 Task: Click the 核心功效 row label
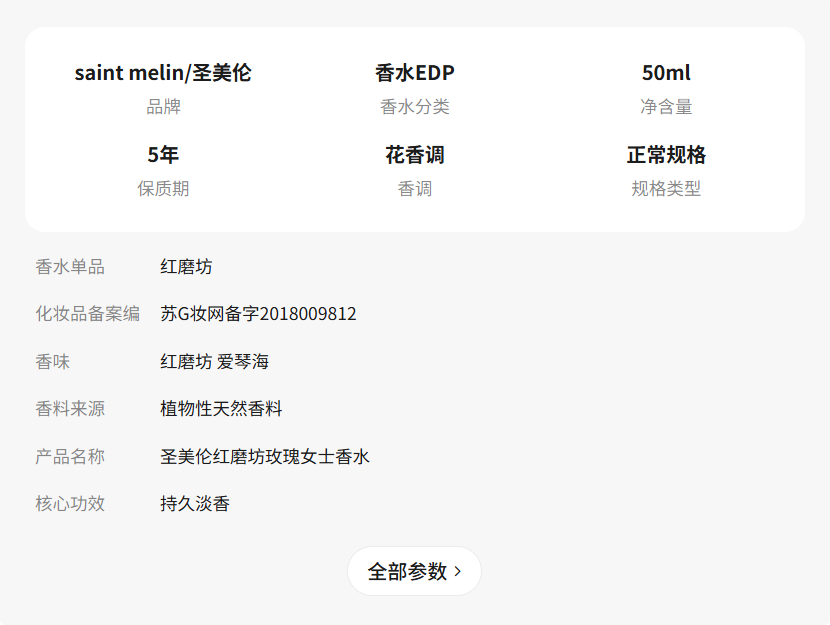tap(70, 504)
